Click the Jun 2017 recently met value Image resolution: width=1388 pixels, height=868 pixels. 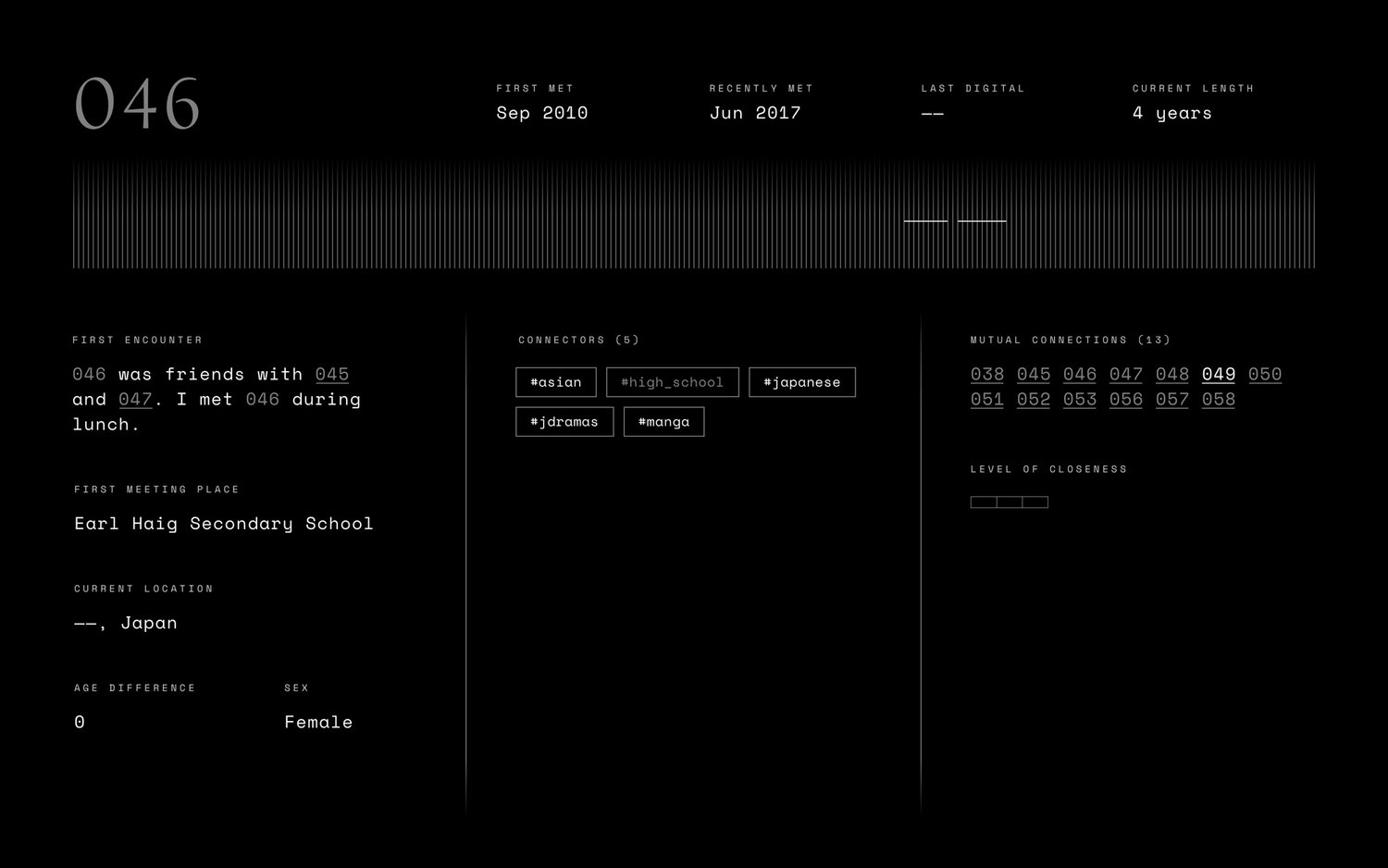tap(755, 113)
